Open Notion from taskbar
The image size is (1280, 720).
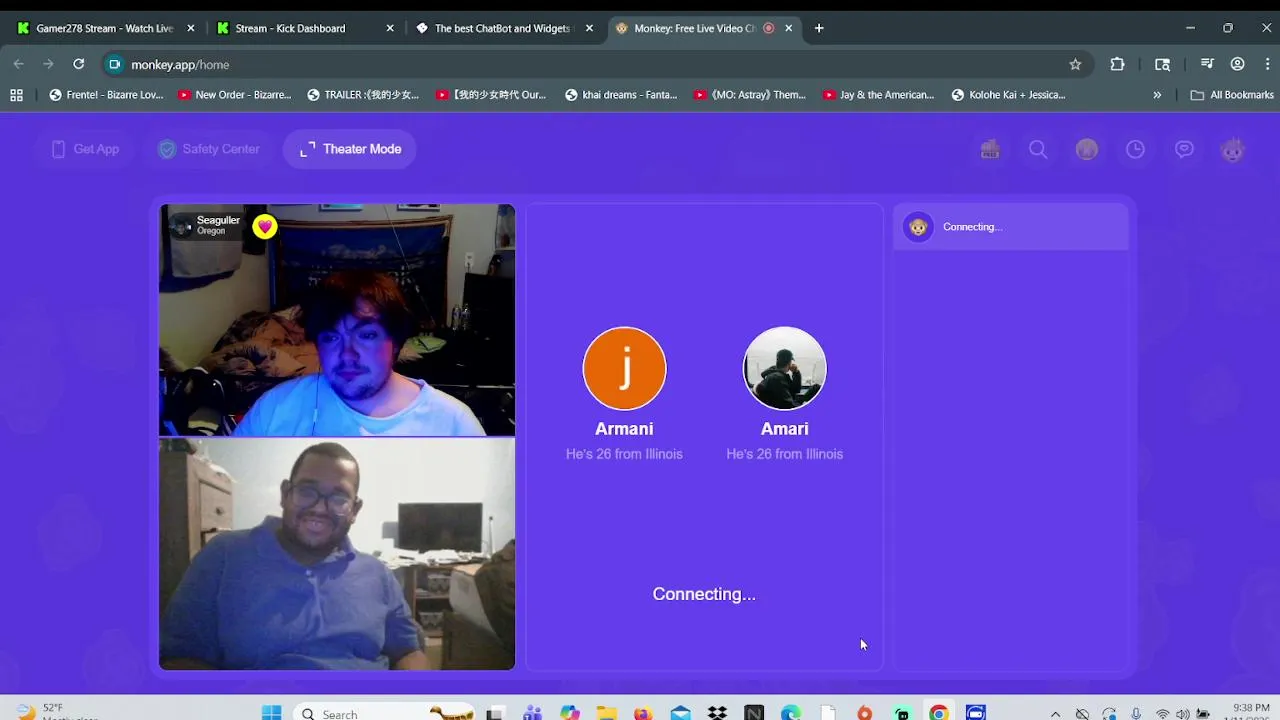click(x=754, y=713)
